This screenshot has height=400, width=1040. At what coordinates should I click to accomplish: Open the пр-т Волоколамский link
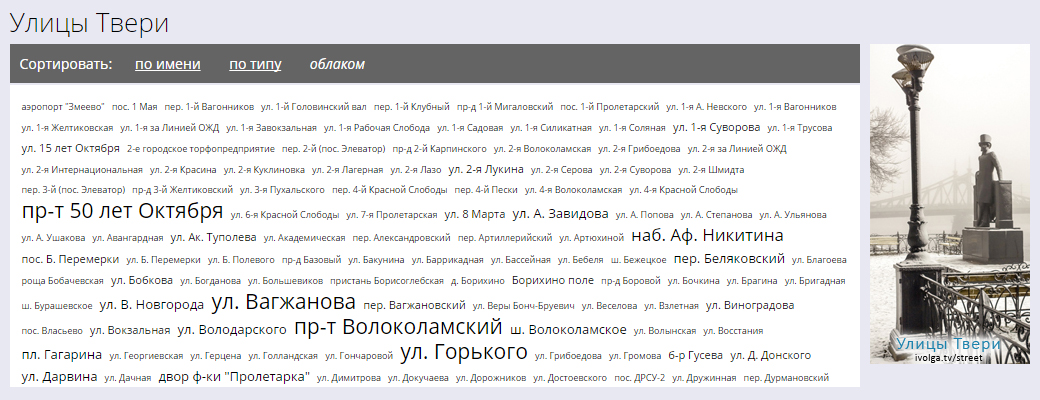(398, 327)
